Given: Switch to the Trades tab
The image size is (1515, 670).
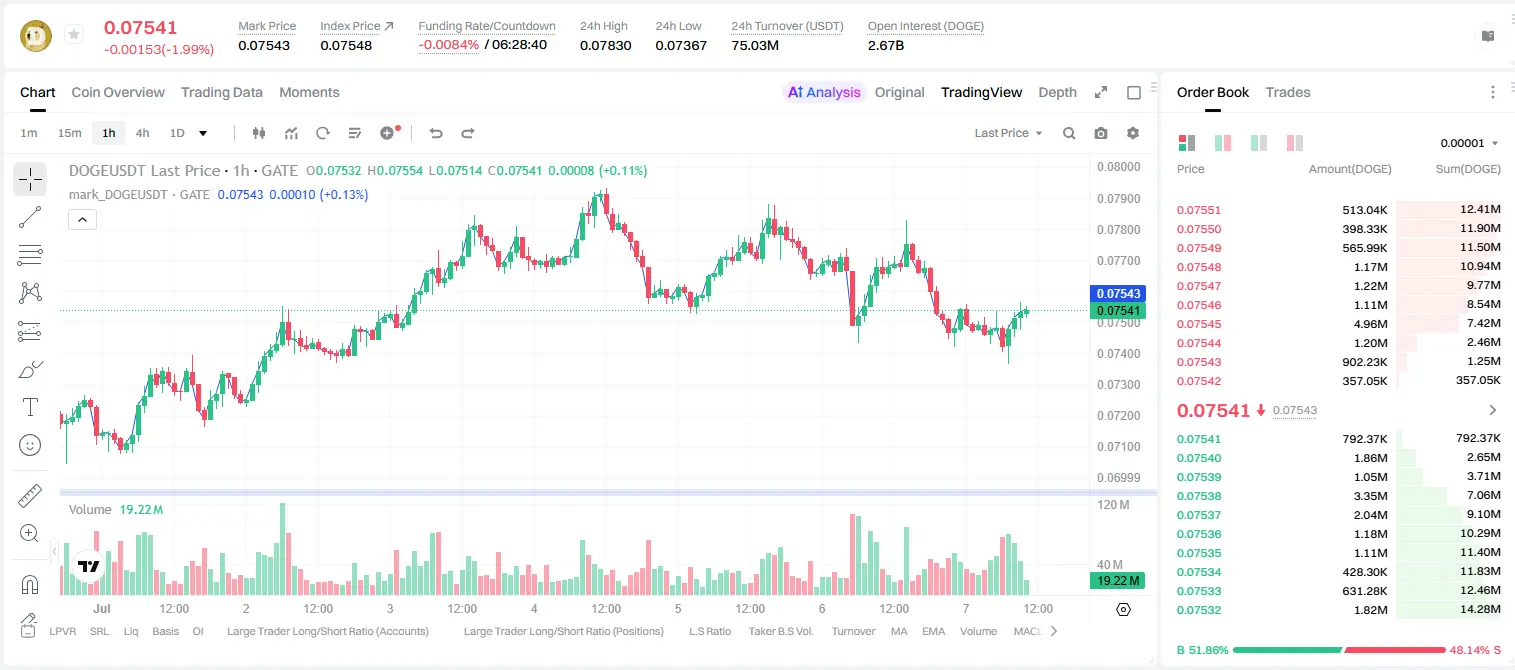Looking at the screenshot, I should click(x=1287, y=92).
